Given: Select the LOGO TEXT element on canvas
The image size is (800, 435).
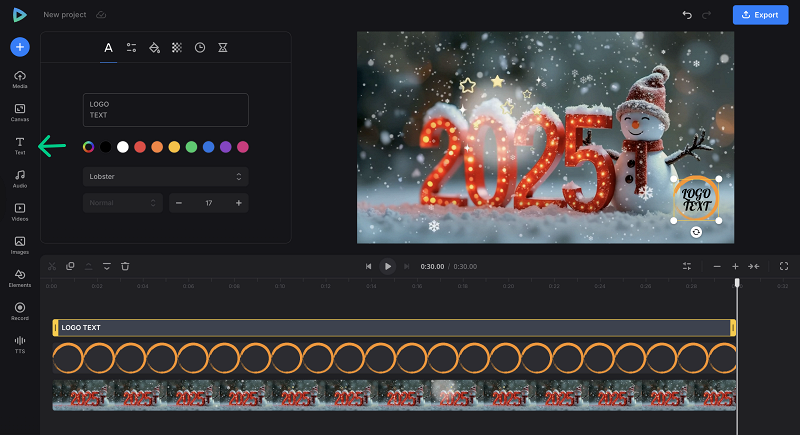Looking at the screenshot, I should 696,199.
